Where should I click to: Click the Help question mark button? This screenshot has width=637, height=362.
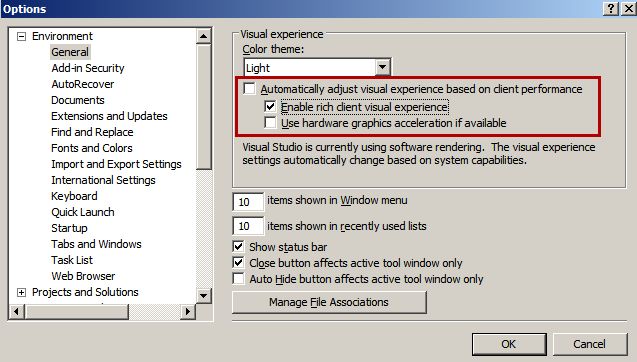(611, 9)
